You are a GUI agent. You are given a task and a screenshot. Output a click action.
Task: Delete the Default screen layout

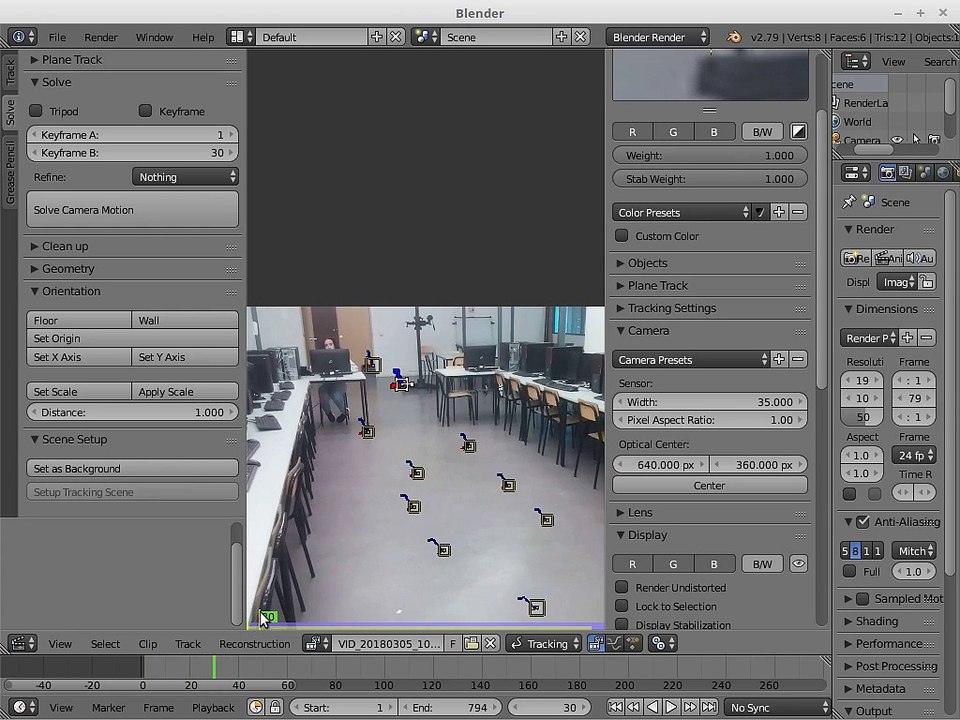(396, 37)
